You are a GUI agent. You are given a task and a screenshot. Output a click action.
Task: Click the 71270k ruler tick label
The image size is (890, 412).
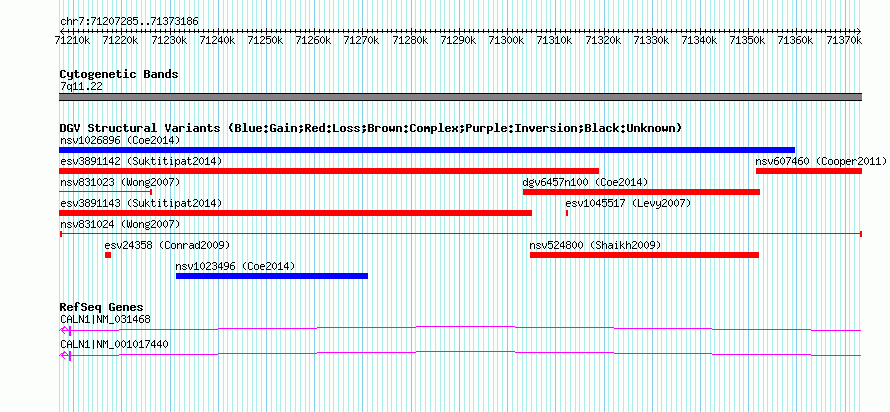tap(361, 40)
